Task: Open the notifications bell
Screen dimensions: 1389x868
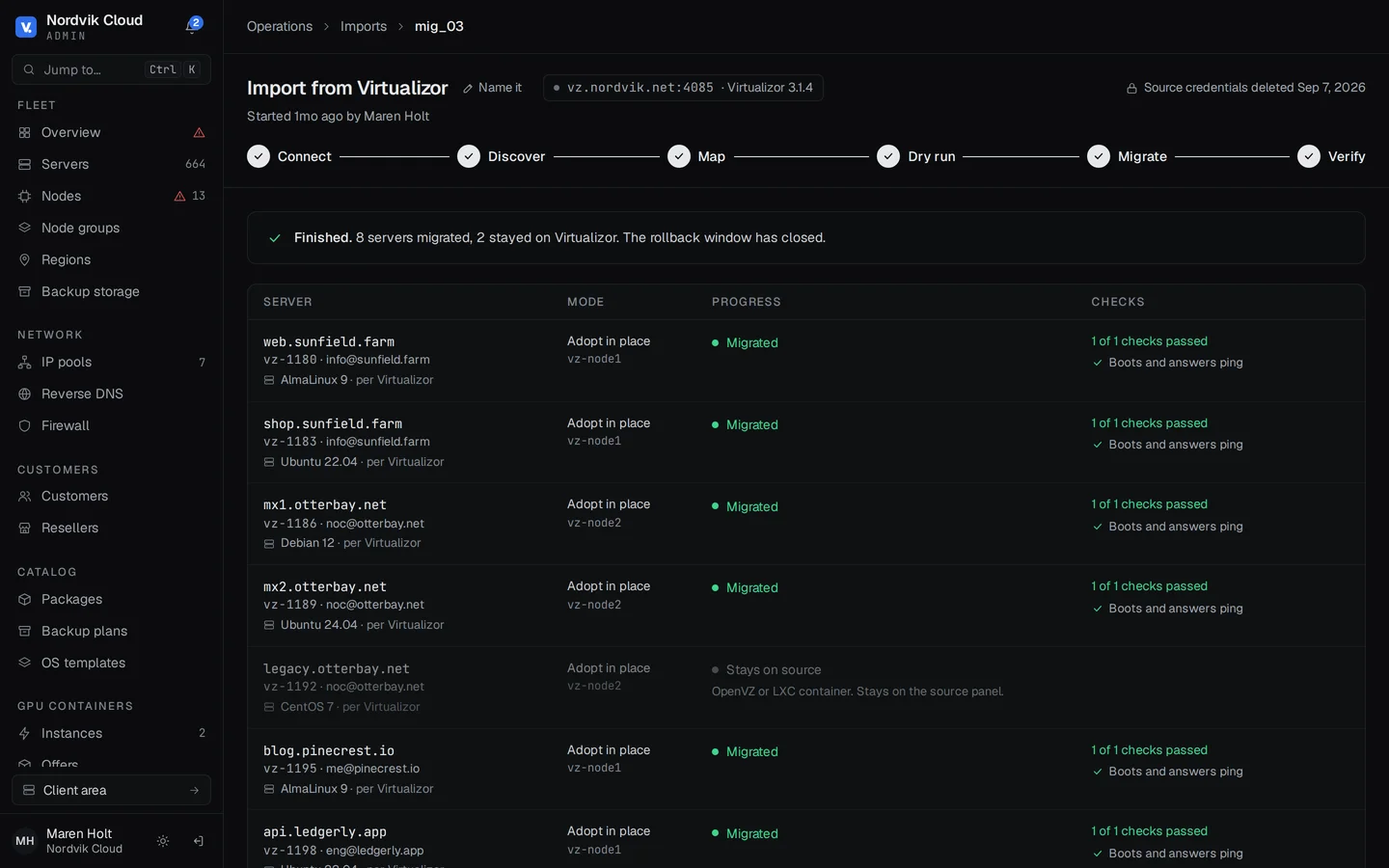Action: (192, 26)
